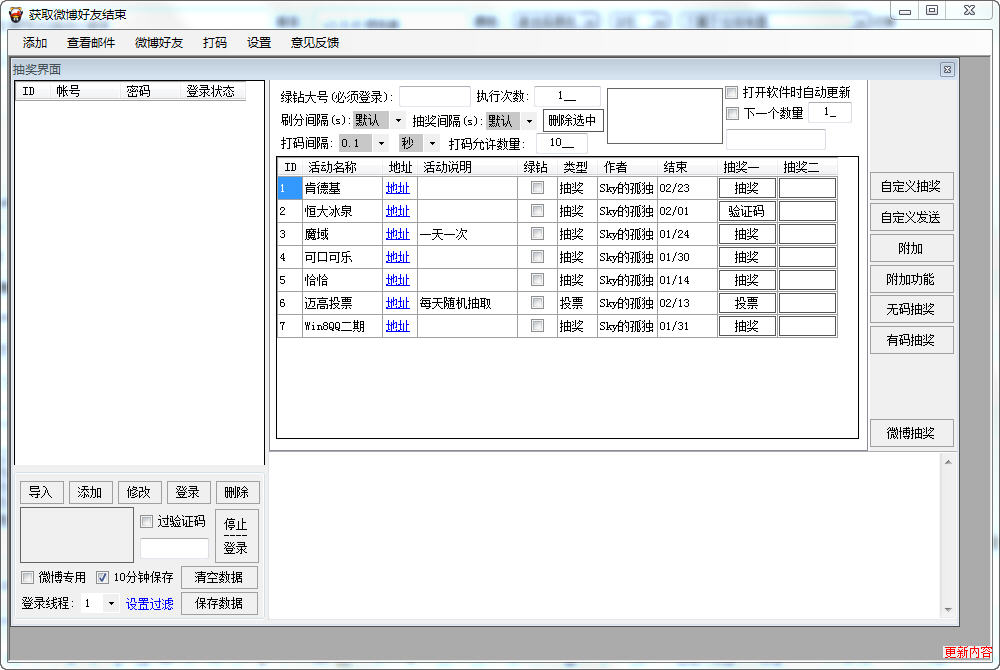Open the 意见反馈 menu
1000x670 pixels.
click(x=314, y=43)
